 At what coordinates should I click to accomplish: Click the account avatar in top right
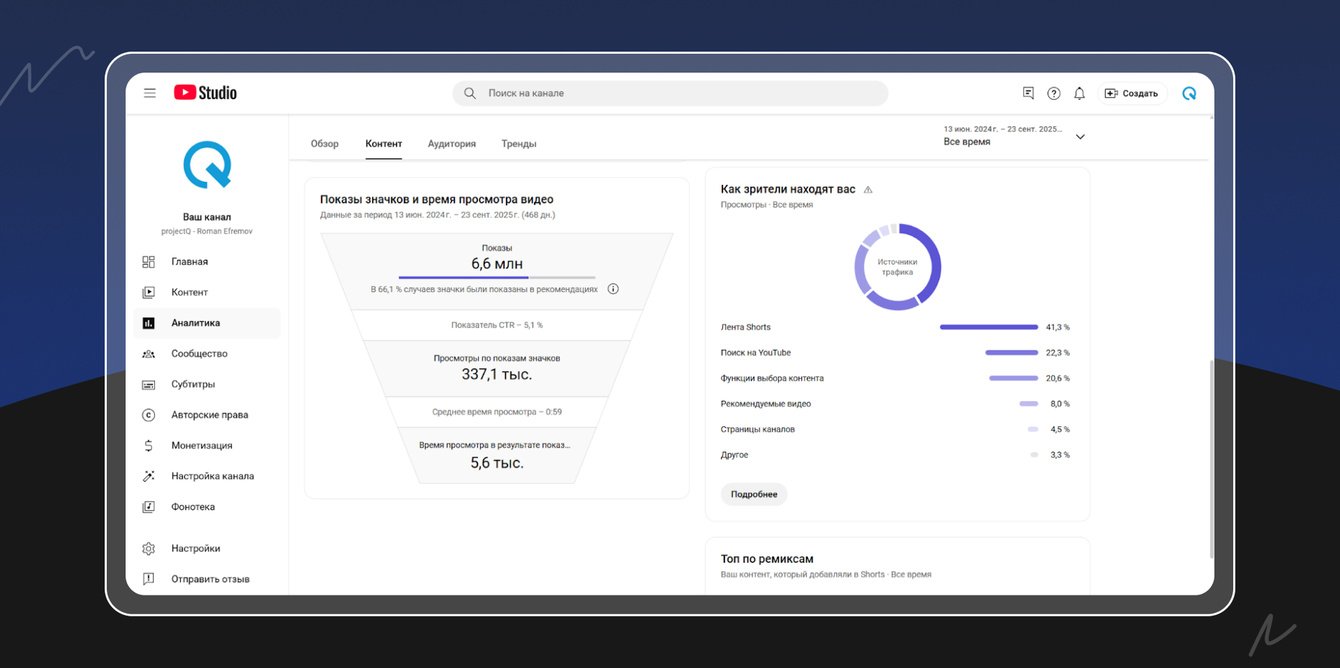click(1189, 93)
